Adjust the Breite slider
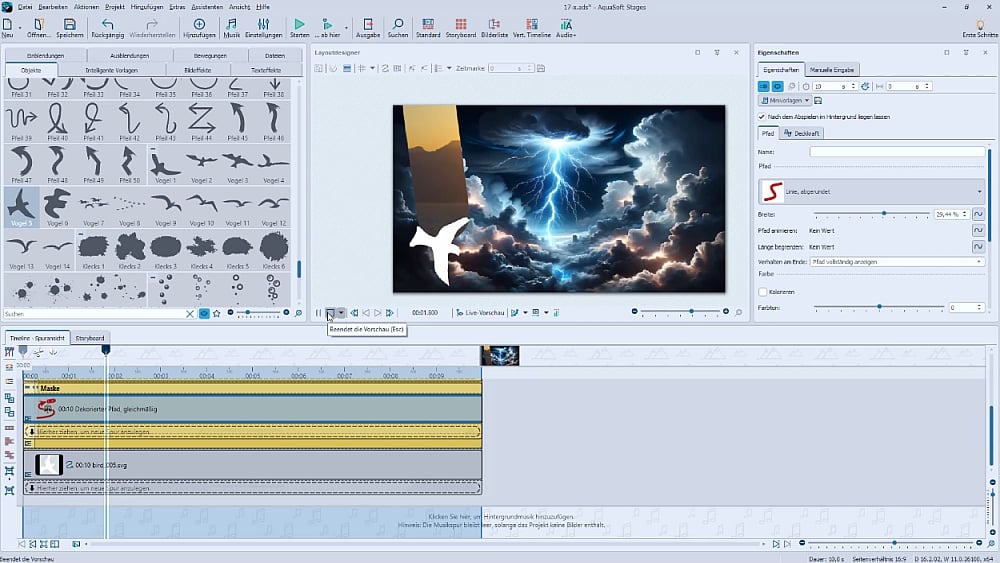The image size is (1000, 563). point(884,214)
